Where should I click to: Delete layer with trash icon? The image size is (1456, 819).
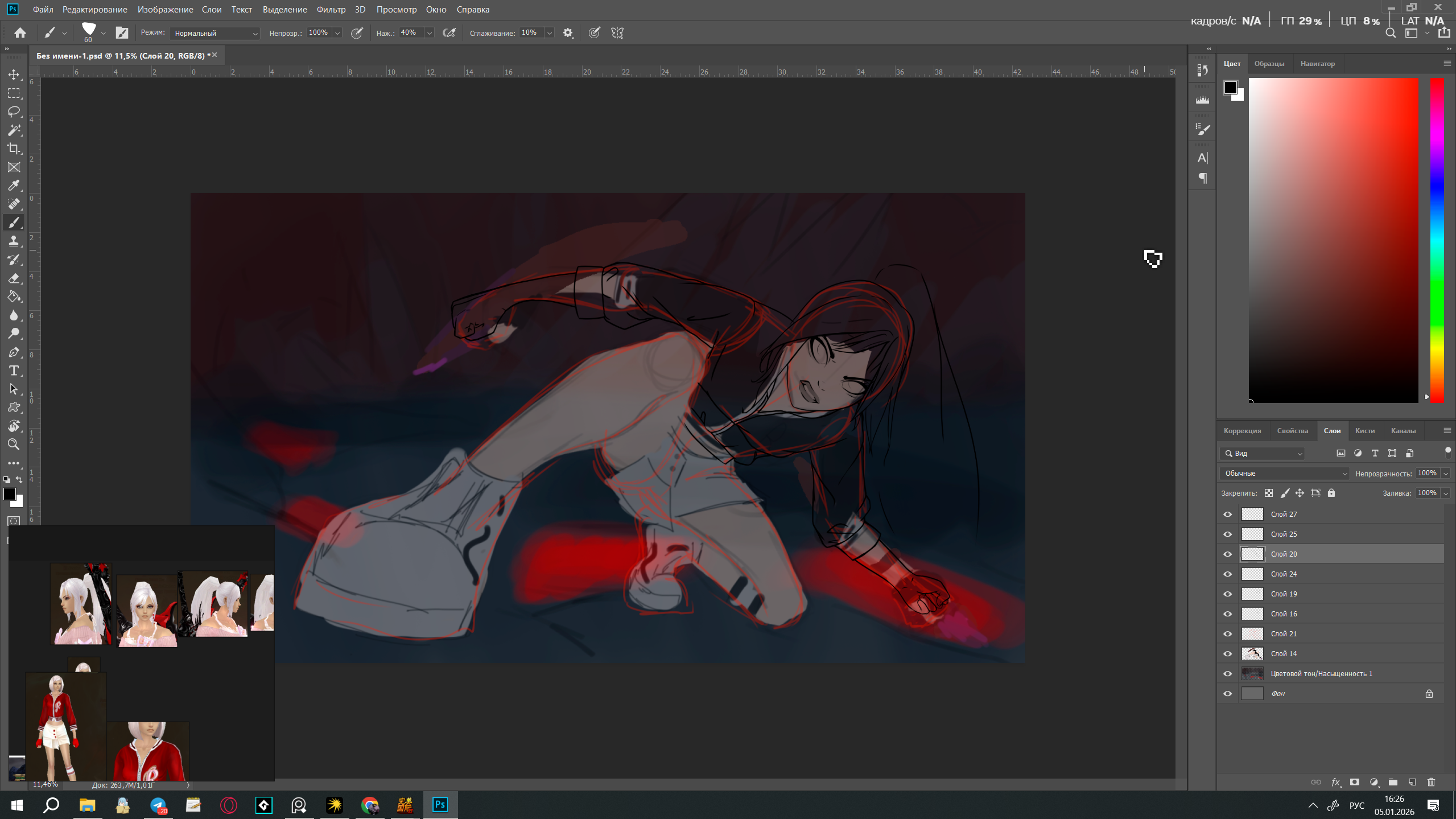pos(1432,782)
